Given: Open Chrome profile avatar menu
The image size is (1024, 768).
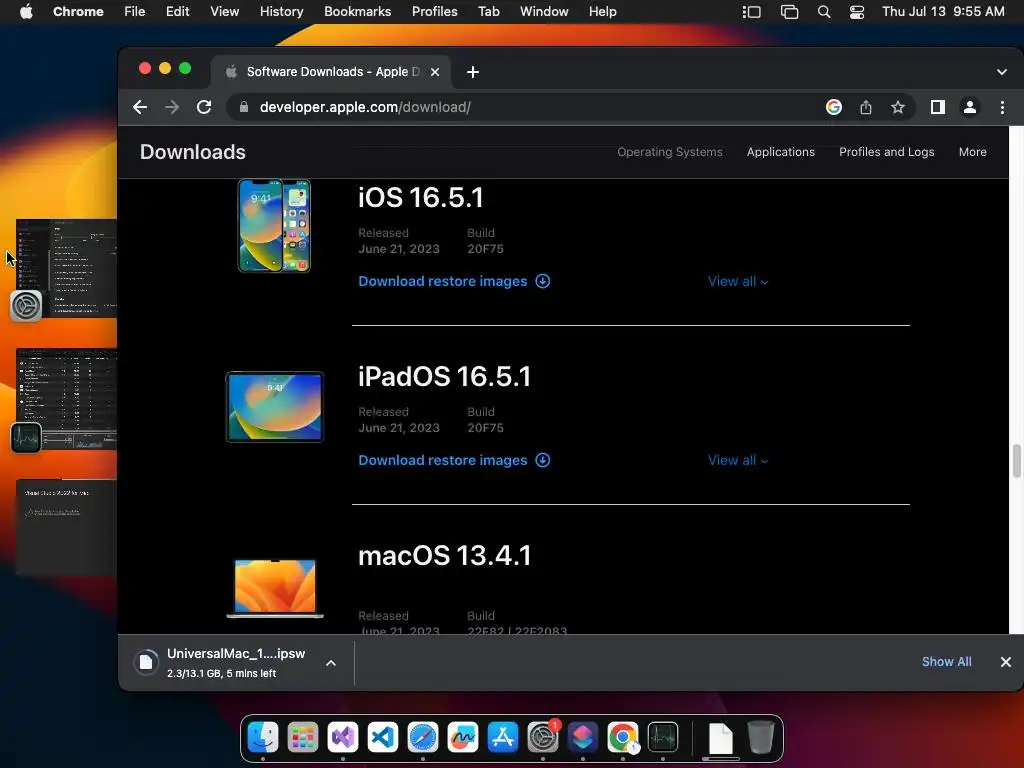Looking at the screenshot, I should [970, 107].
